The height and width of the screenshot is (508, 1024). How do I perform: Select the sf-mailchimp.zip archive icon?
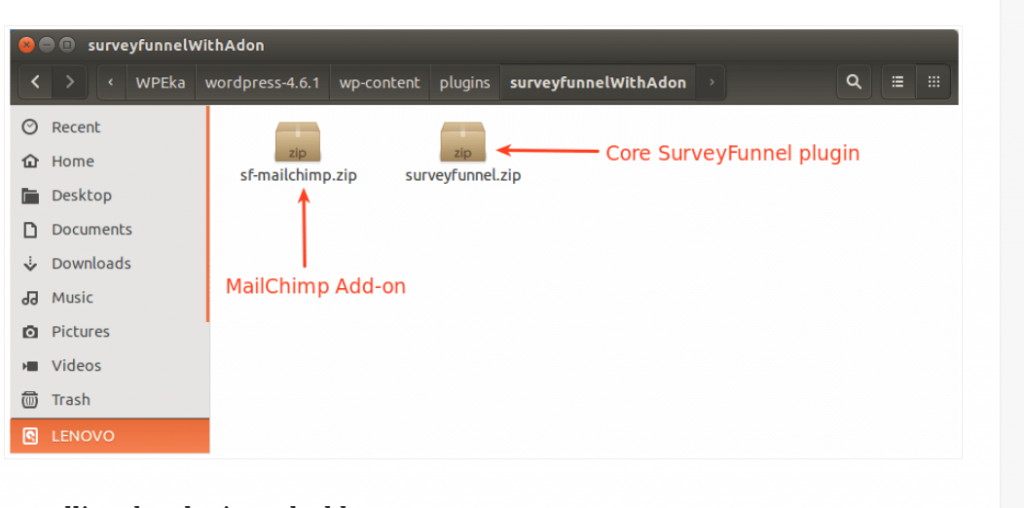coord(298,141)
